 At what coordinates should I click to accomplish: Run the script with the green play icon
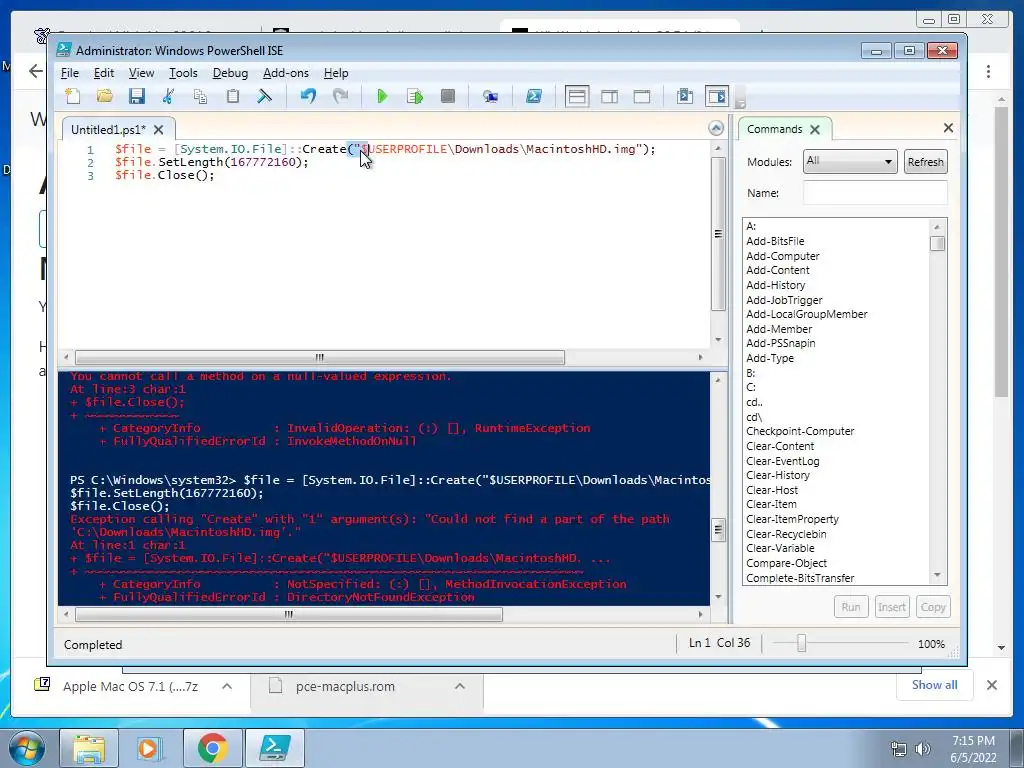(x=383, y=97)
